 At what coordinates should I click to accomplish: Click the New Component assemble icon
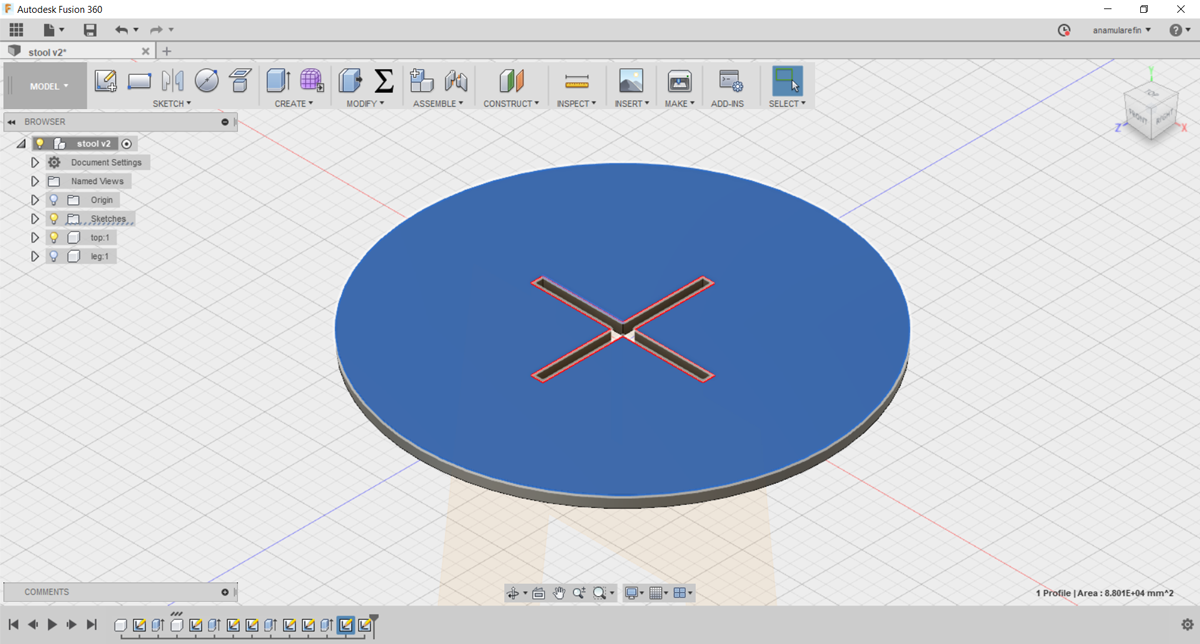click(422, 81)
